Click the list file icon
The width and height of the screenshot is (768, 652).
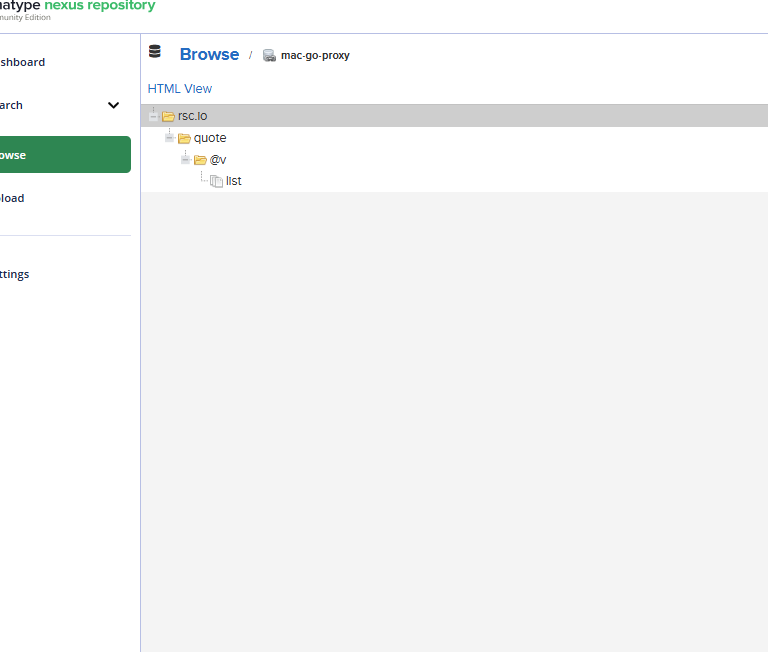coord(216,181)
